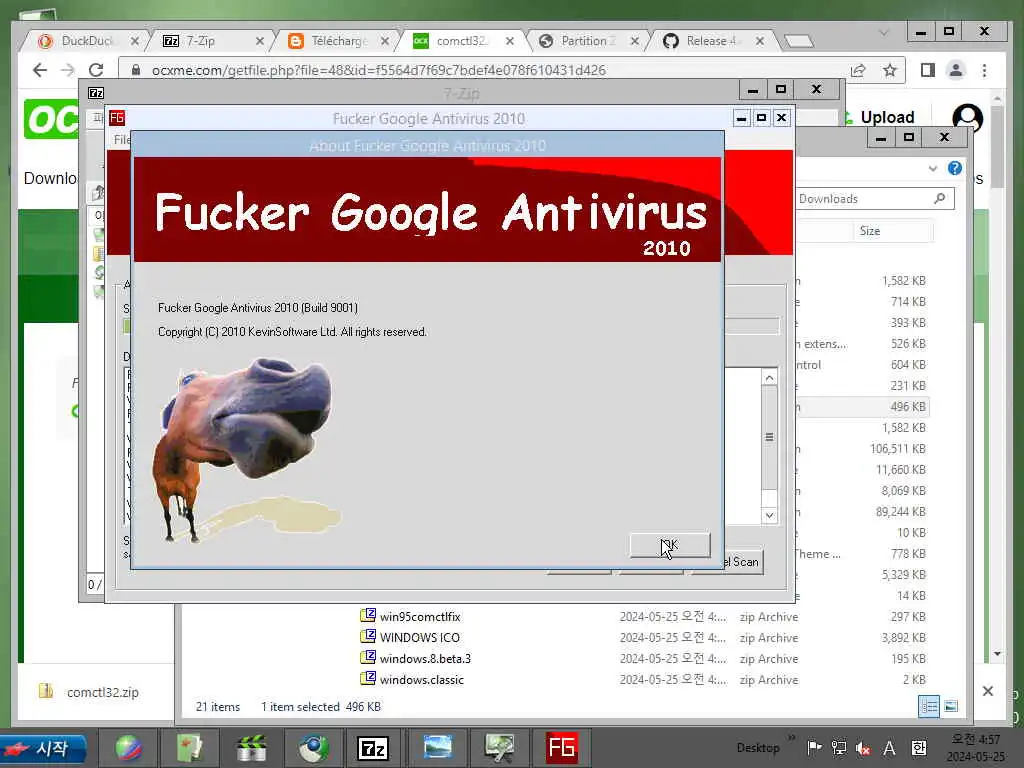Toggle the Korean 한 IME indicator
This screenshot has height=768, width=1024.
click(919, 748)
